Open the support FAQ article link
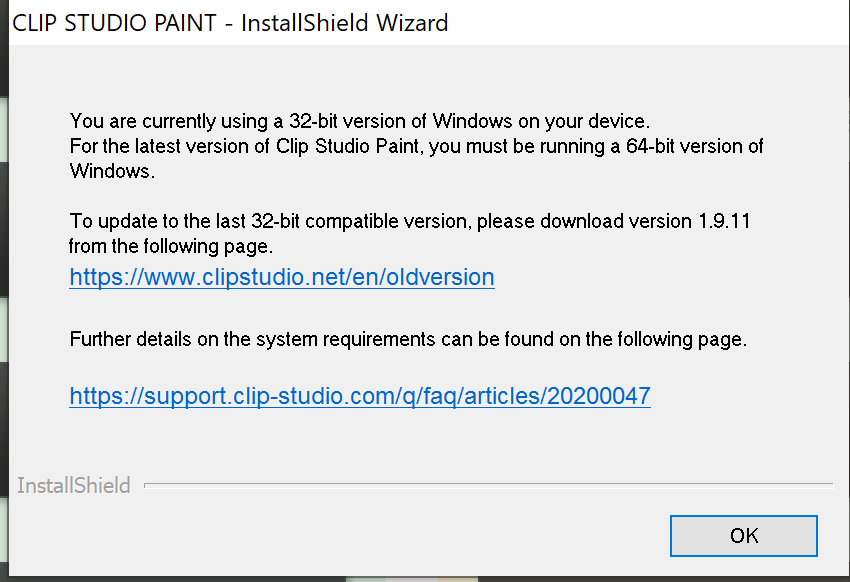Image resolution: width=850 pixels, height=582 pixels. pyautogui.click(x=359, y=396)
